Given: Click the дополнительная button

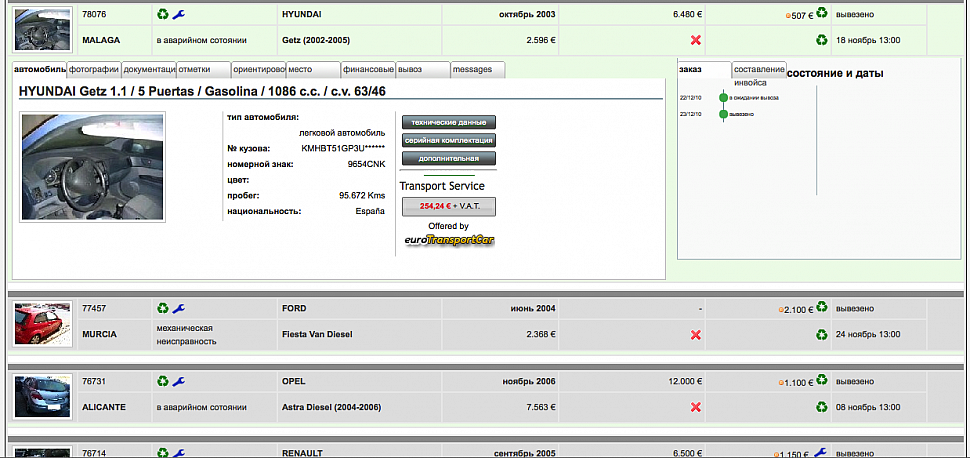Looking at the screenshot, I should click(449, 158).
